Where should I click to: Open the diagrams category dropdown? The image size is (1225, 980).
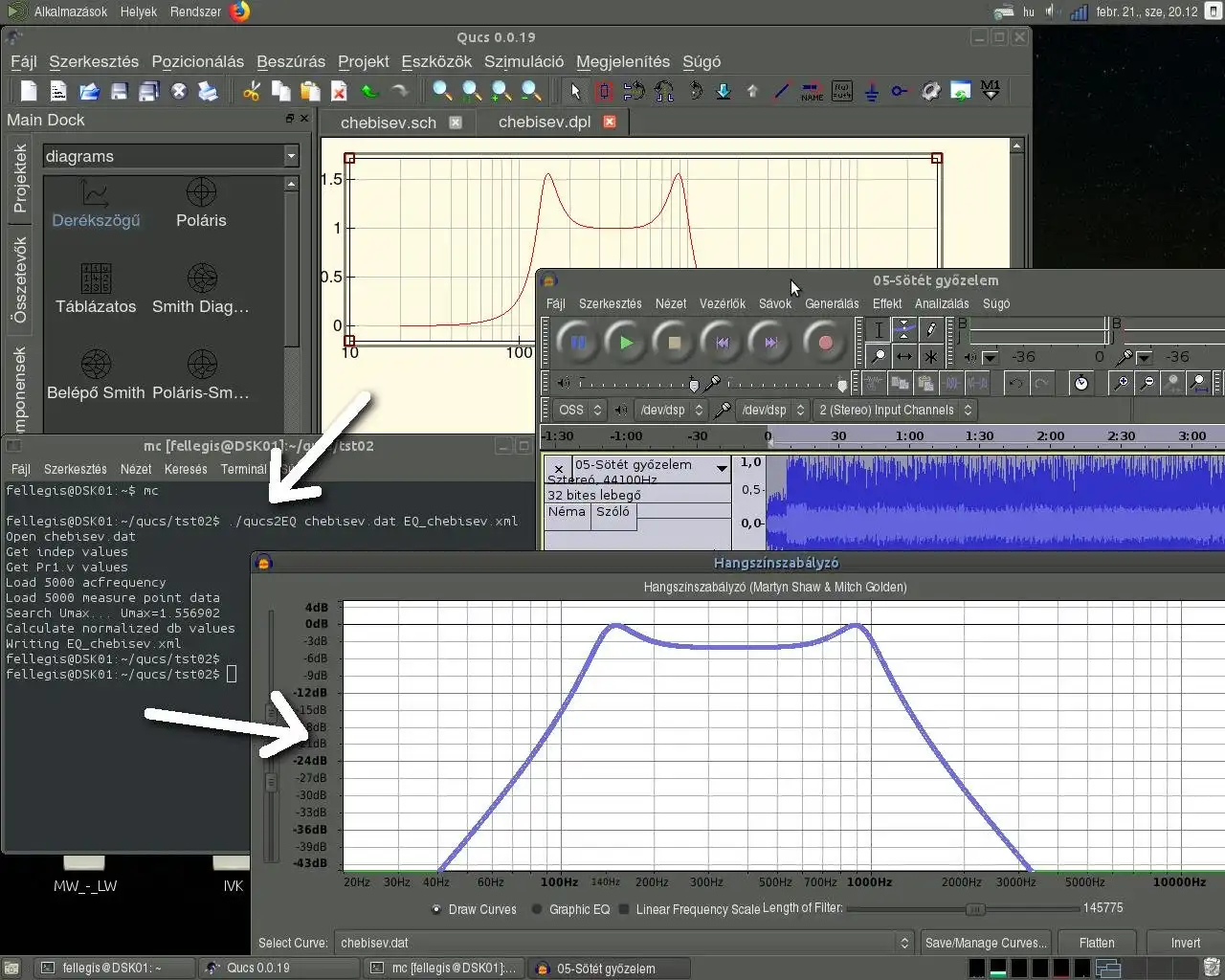[290, 155]
